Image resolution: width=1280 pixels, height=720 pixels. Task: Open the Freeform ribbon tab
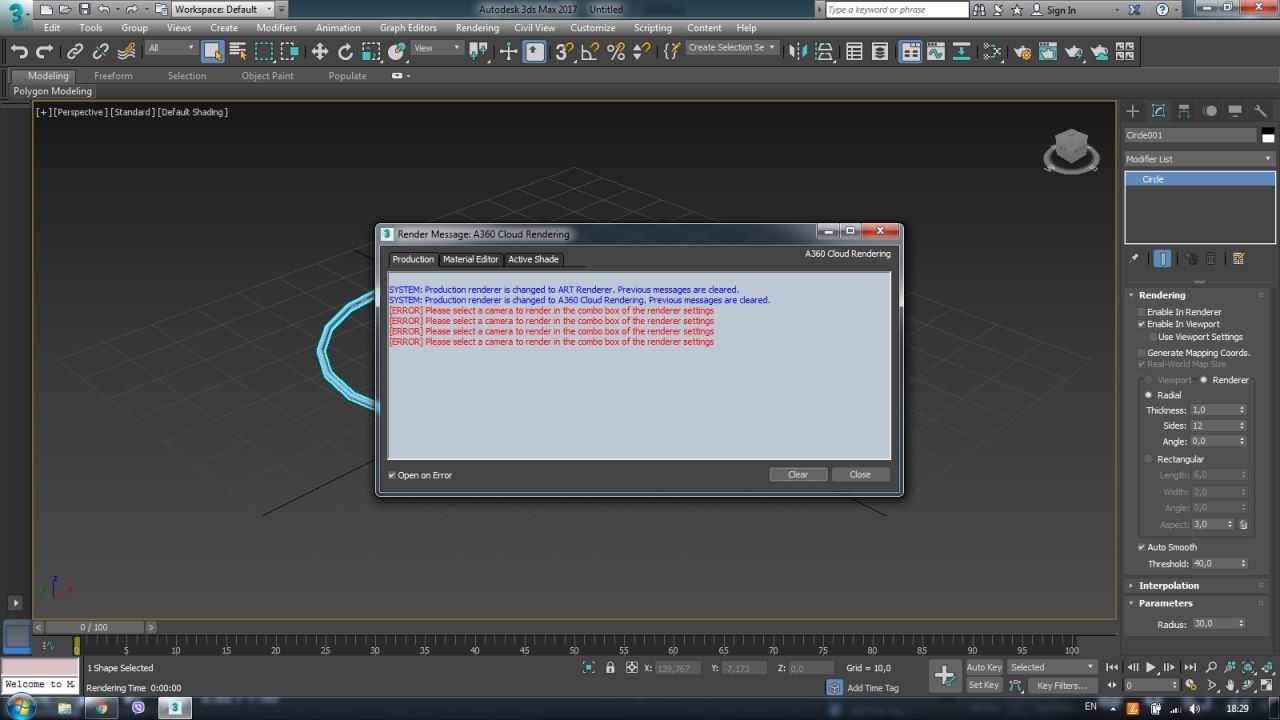(113, 76)
